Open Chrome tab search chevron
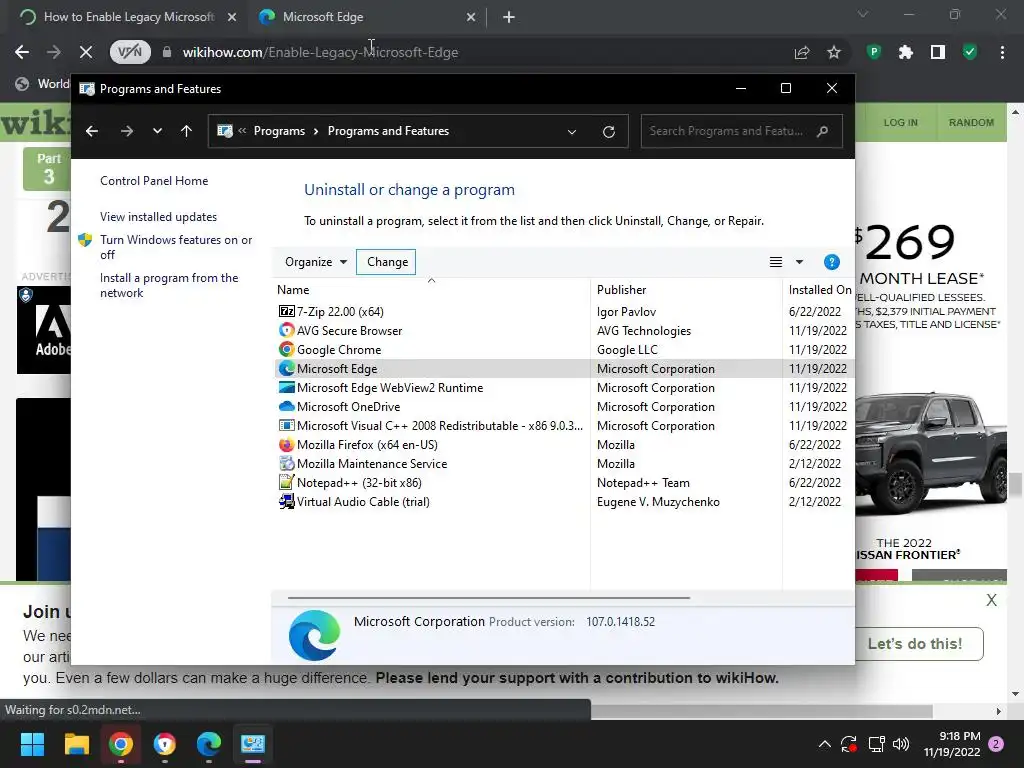Screen dimensions: 1024x768 tap(863, 14)
